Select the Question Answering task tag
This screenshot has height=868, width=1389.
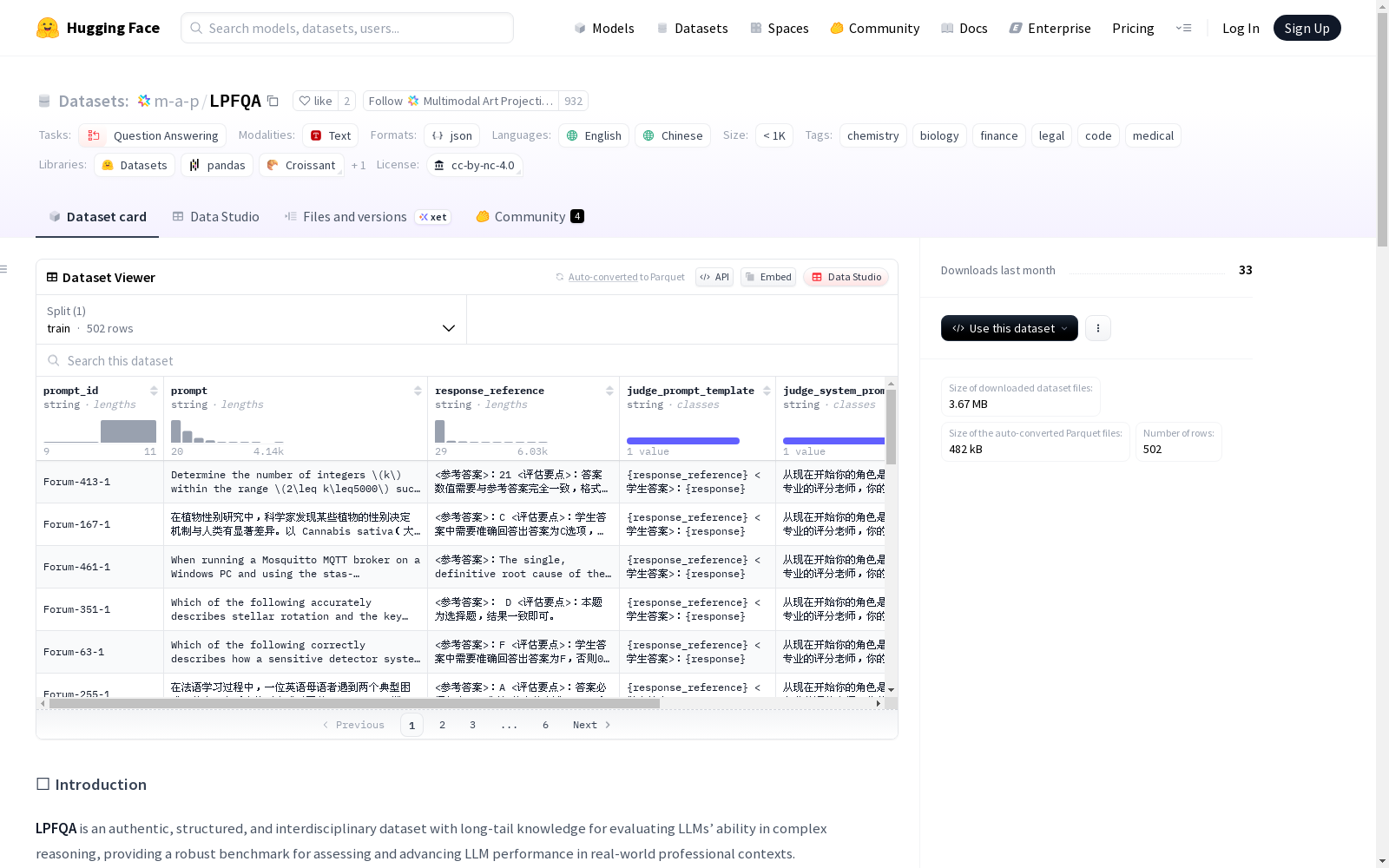(x=152, y=135)
